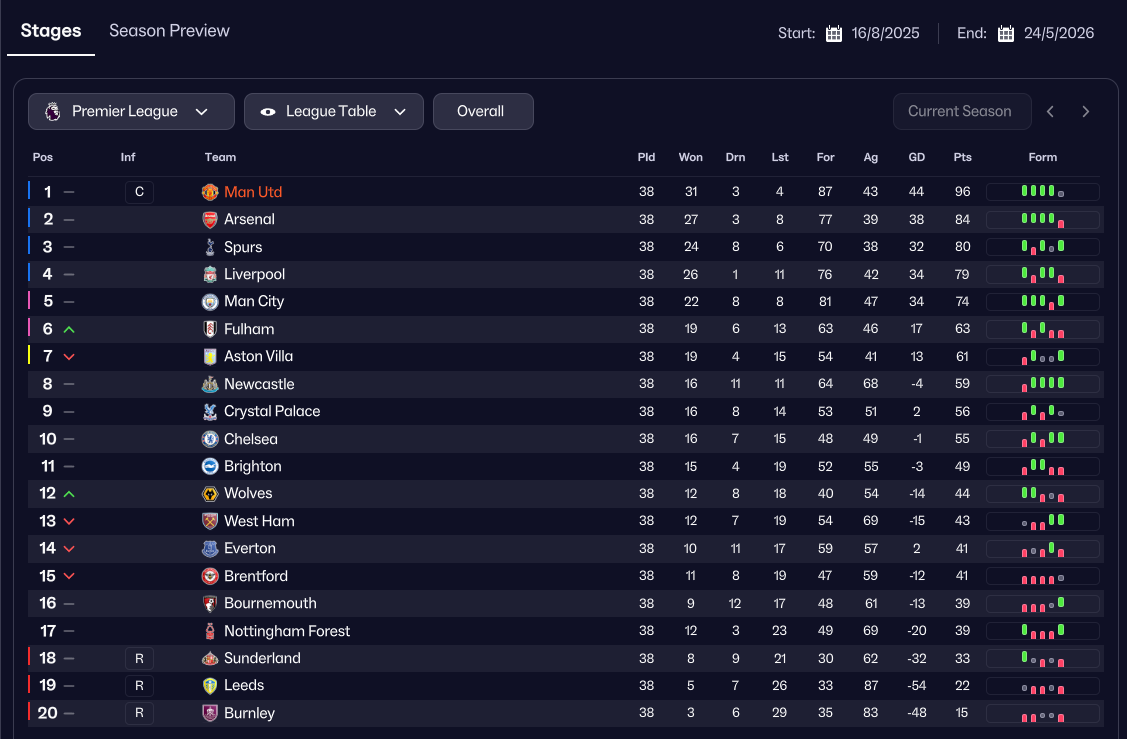Click the relegation 'R' badge beside Sunderland
The height and width of the screenshot is (739, 1127).
139,658
